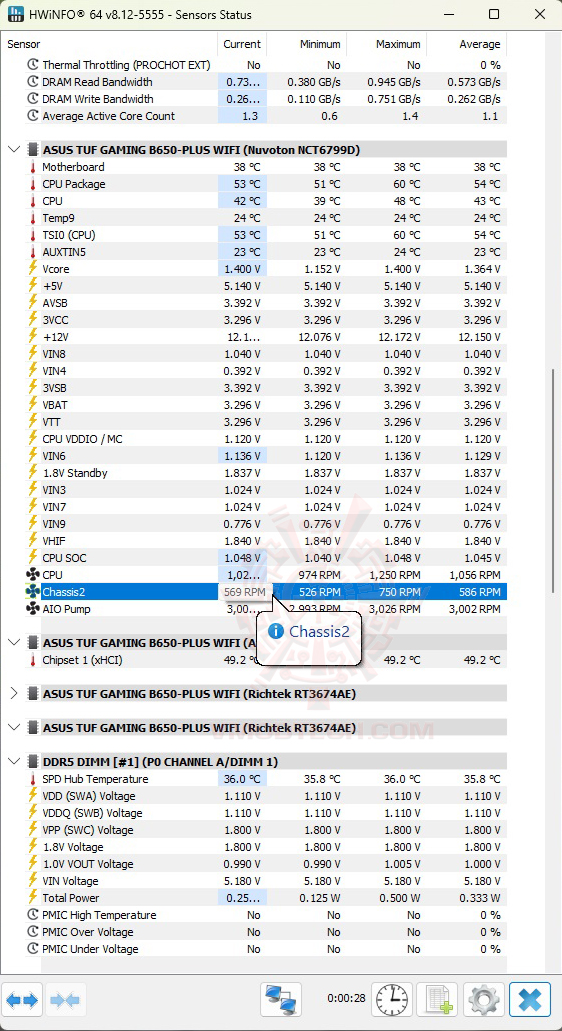Viewport: 562px width, 1031px height.
Task: Click thermometer icon beside CPU Package
Action: [32, 184]
